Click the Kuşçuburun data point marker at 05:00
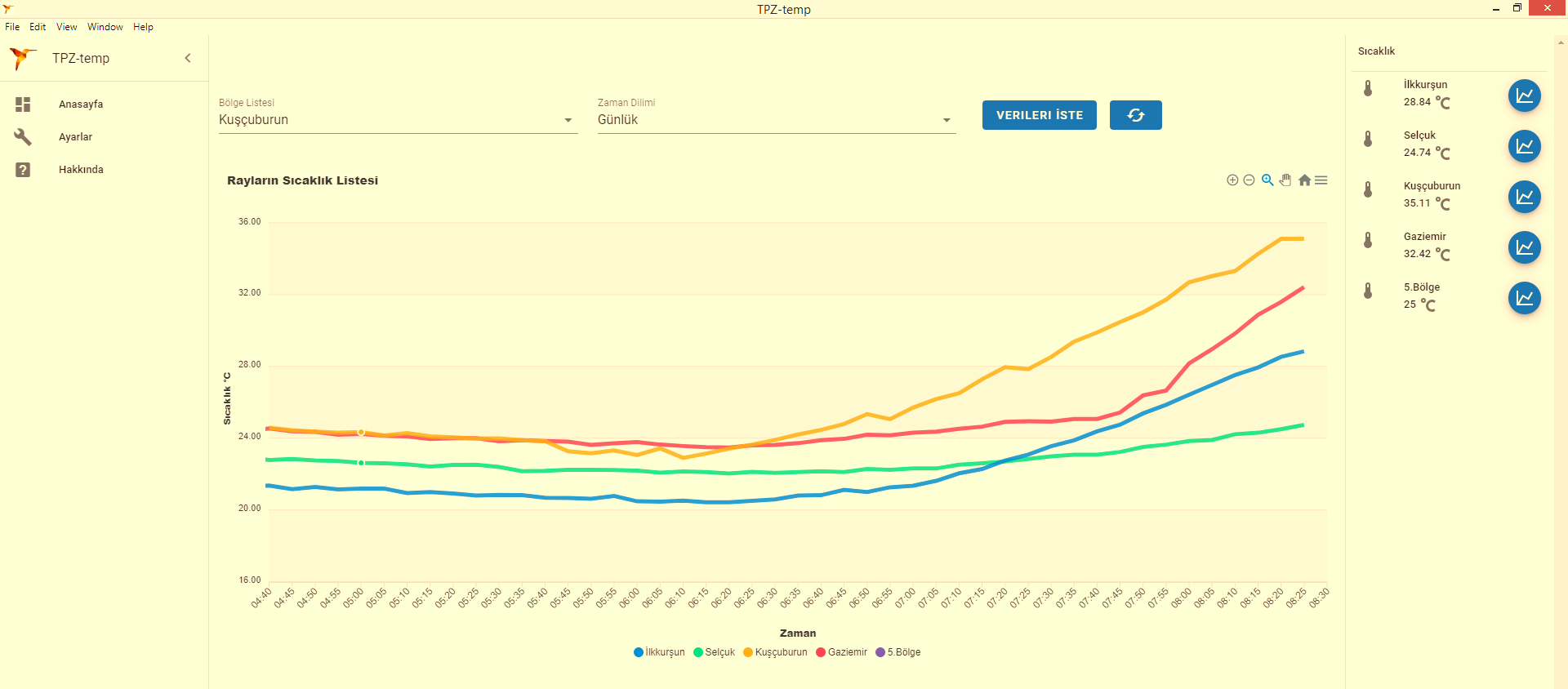This screenshot has height=689, width=1568. coord(361,433)
